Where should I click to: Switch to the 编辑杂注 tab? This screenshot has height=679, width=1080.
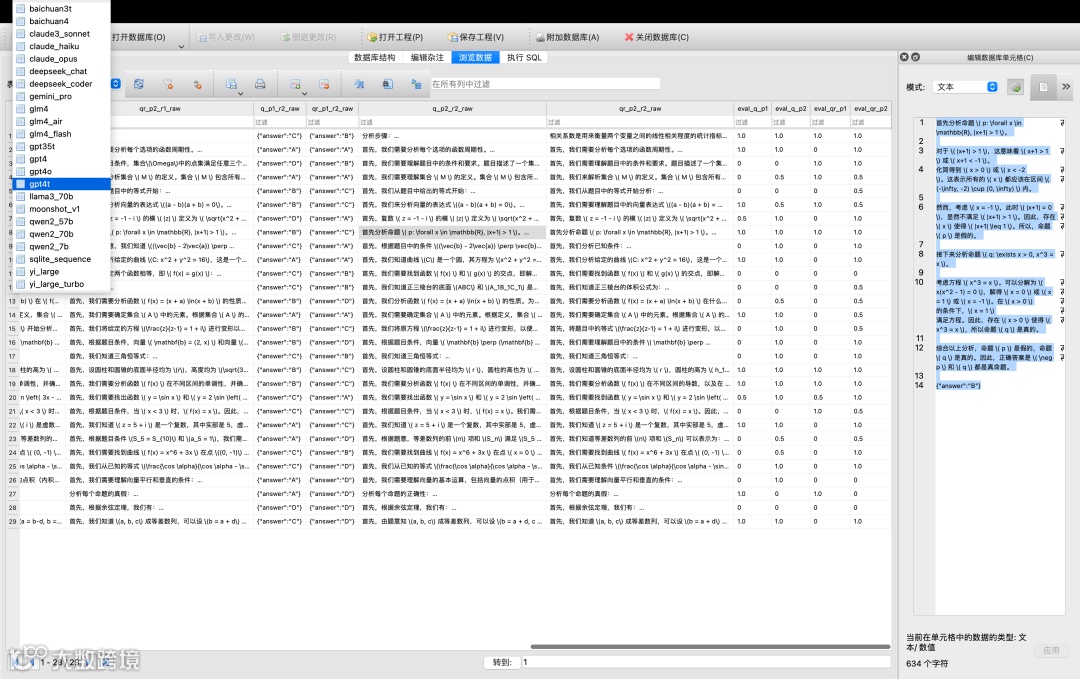(427, 58)
